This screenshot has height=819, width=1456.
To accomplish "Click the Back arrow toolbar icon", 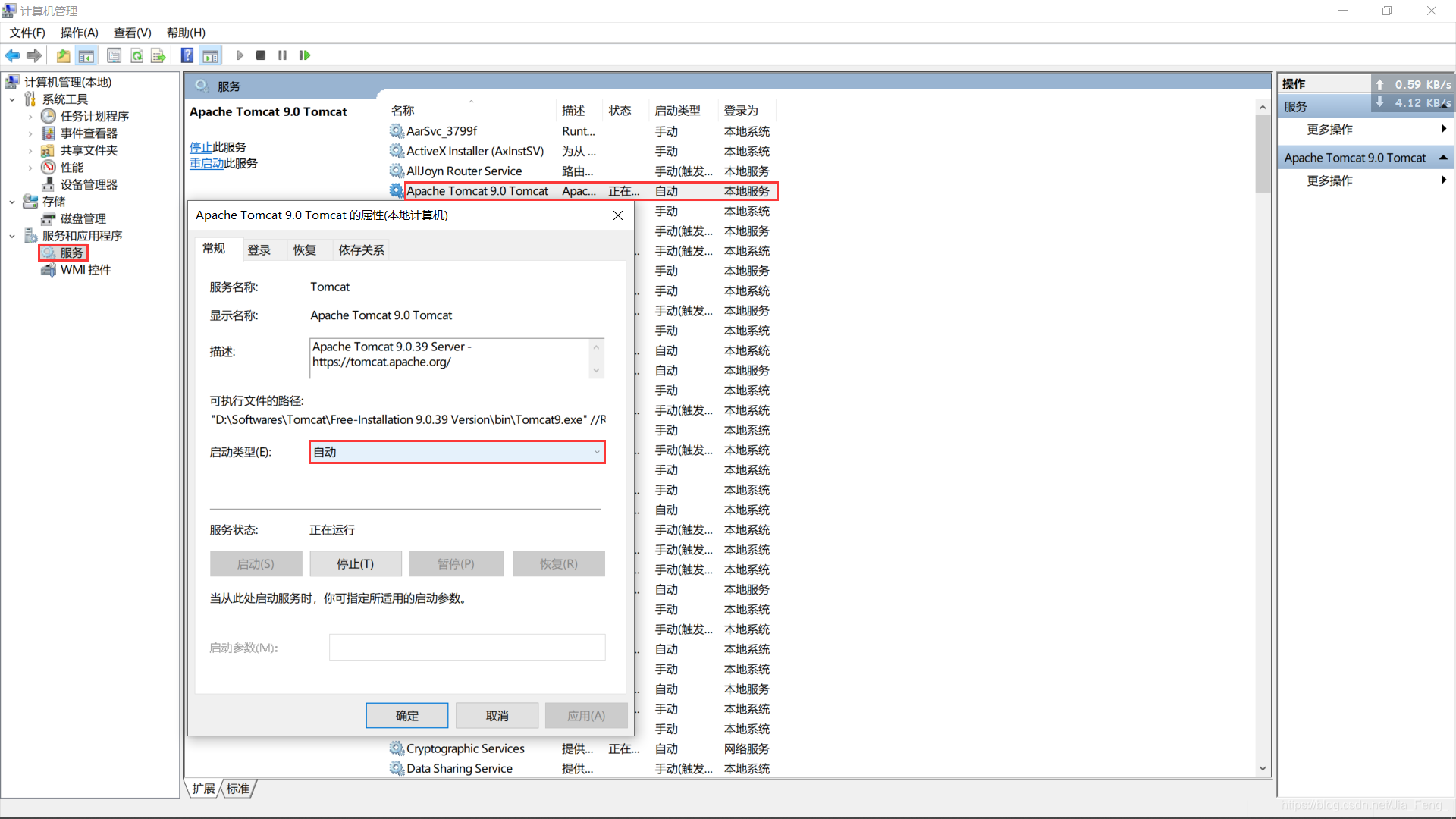I will pyautogui.click(x=12, y=55).
